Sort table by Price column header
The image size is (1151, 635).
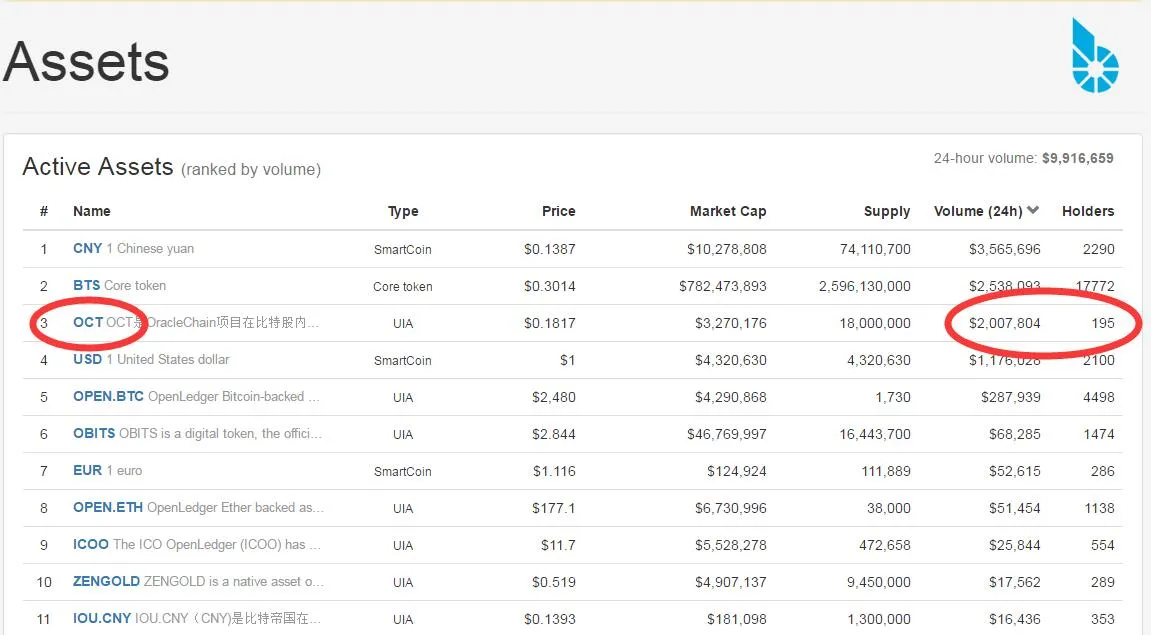click(559, 211)
